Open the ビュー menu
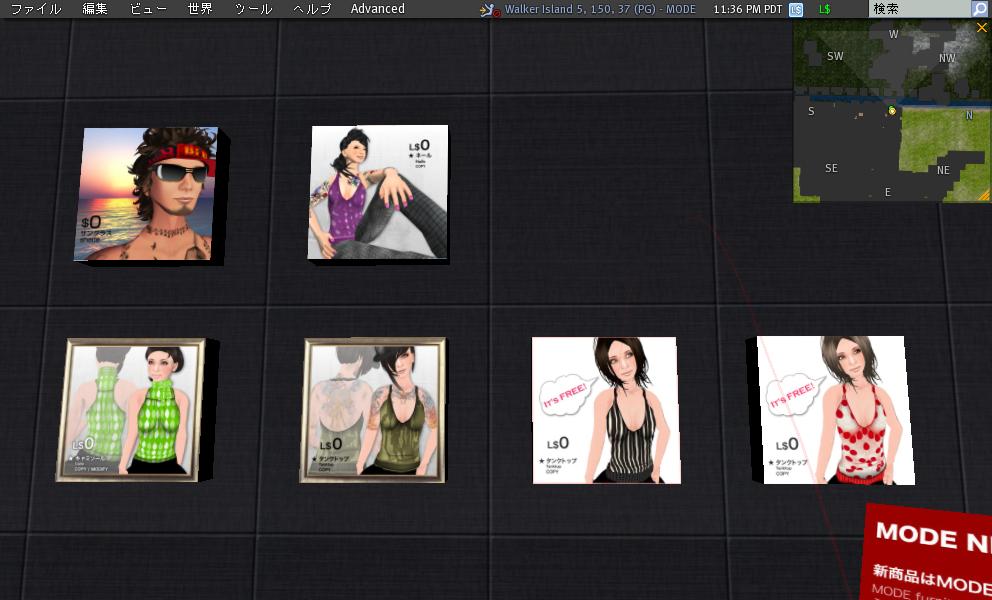Image resolution: width=992 pixels, height=600 pixels. click(x=148, y=9)
